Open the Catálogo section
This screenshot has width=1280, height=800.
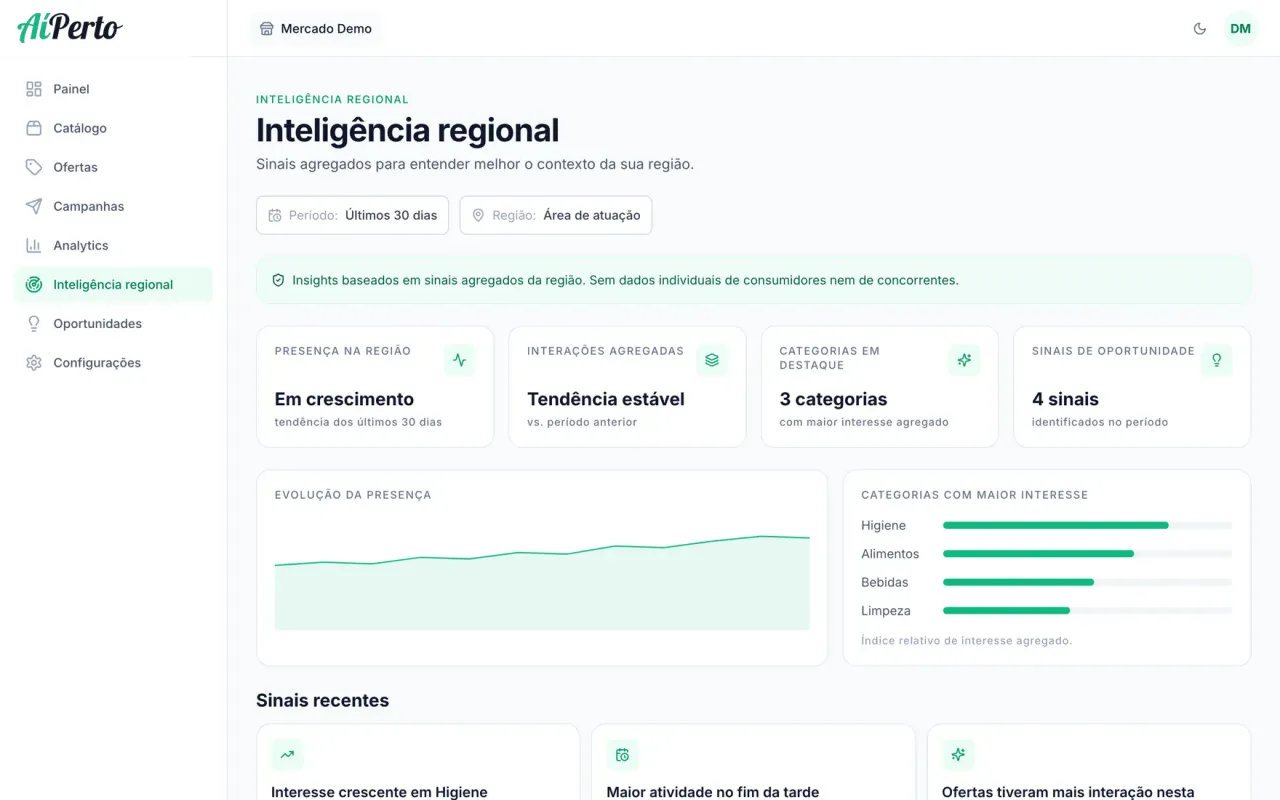tap(114, 128)
